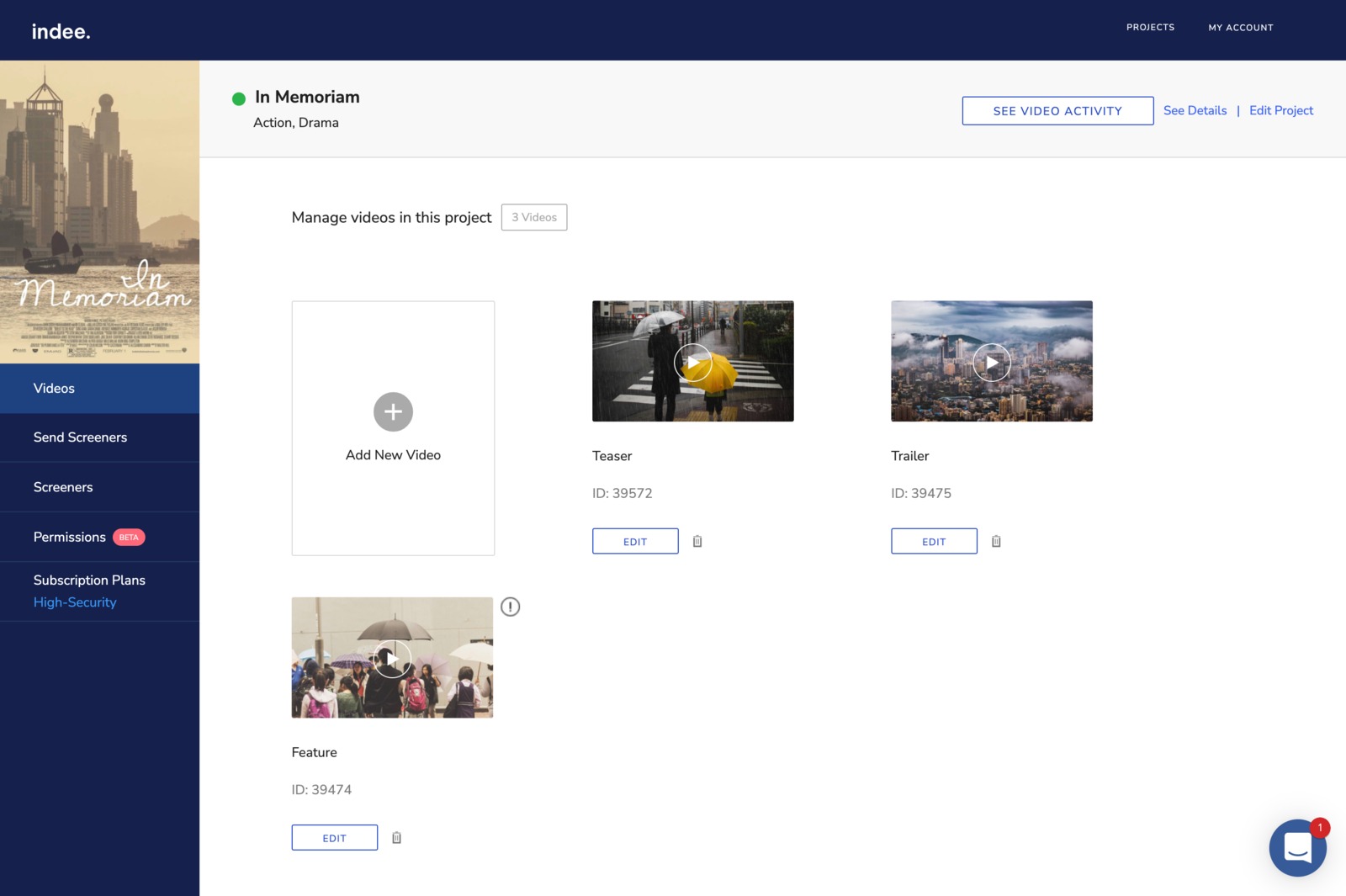The width and height of the screenshot is (1346, 896).
Task: Open the My Account menu
Action: (x=1240, y=28)
